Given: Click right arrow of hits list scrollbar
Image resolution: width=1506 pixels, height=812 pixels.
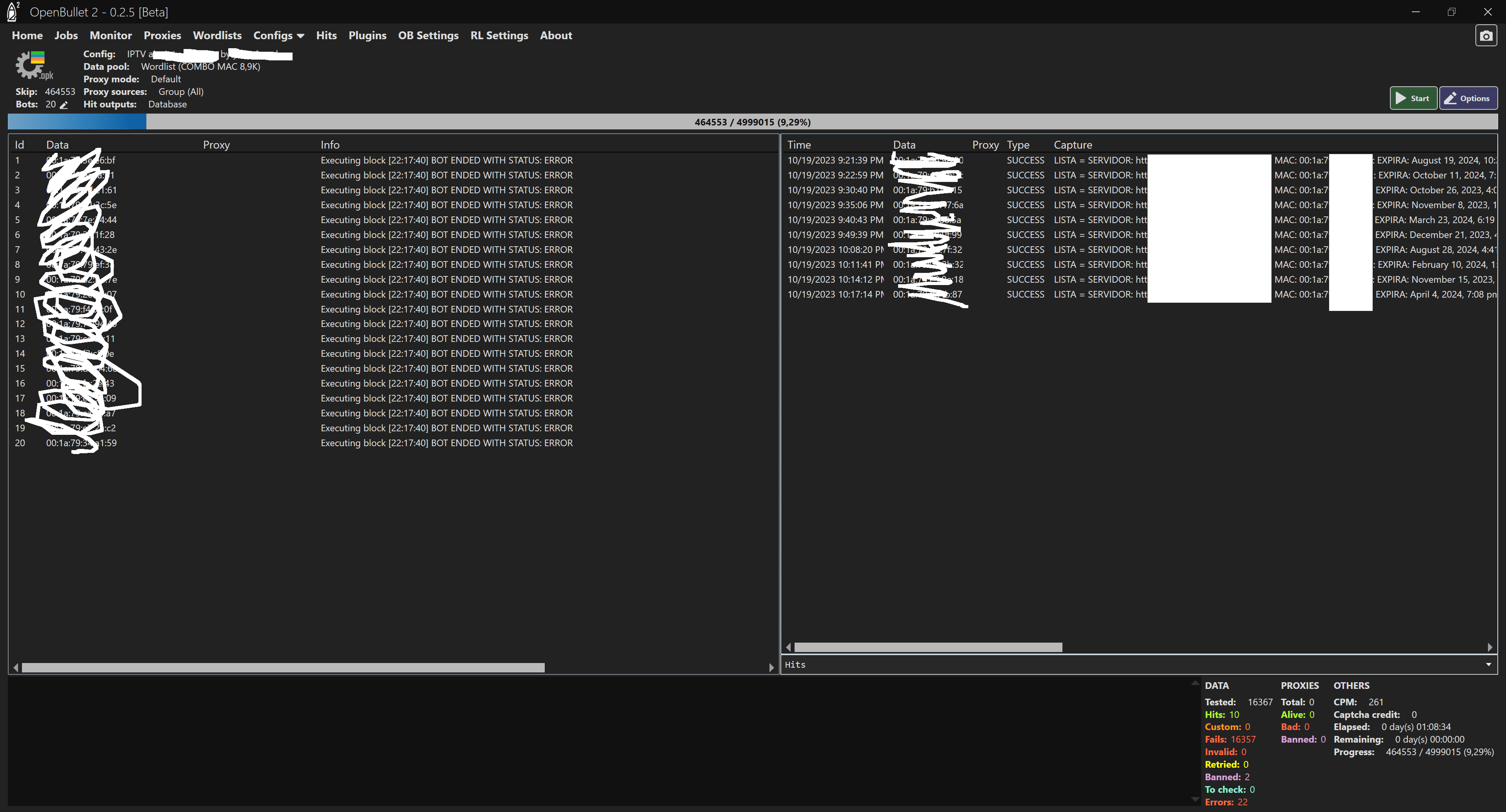Looking at the screenshot, I should 1490,647.
